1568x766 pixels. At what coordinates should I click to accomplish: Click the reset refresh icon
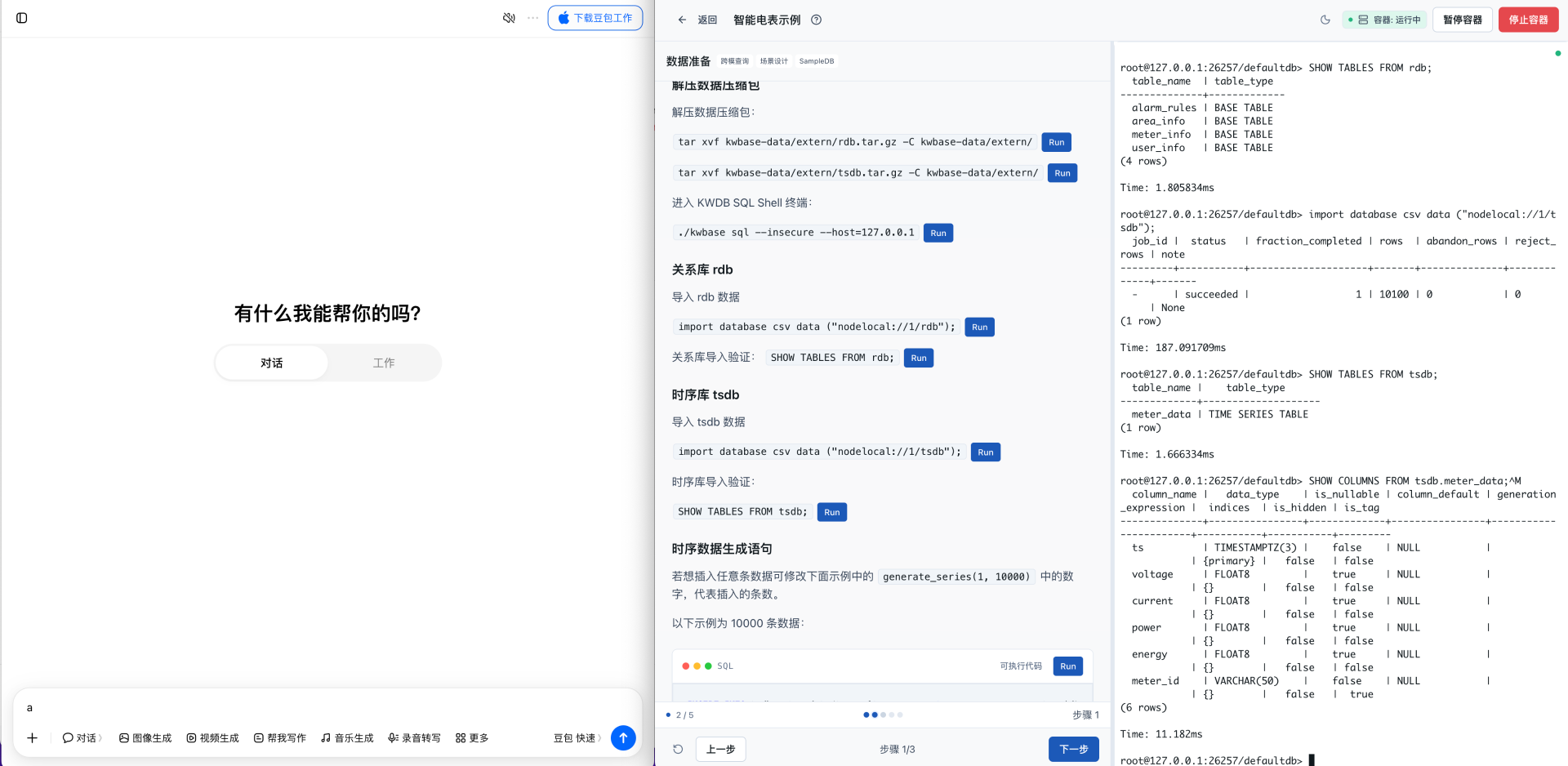tap(678, 749)
